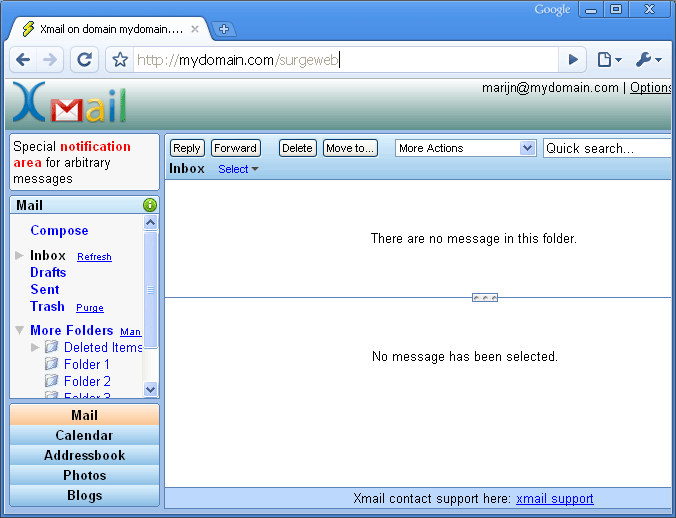Click the browser back arrow button

point(24,60)
